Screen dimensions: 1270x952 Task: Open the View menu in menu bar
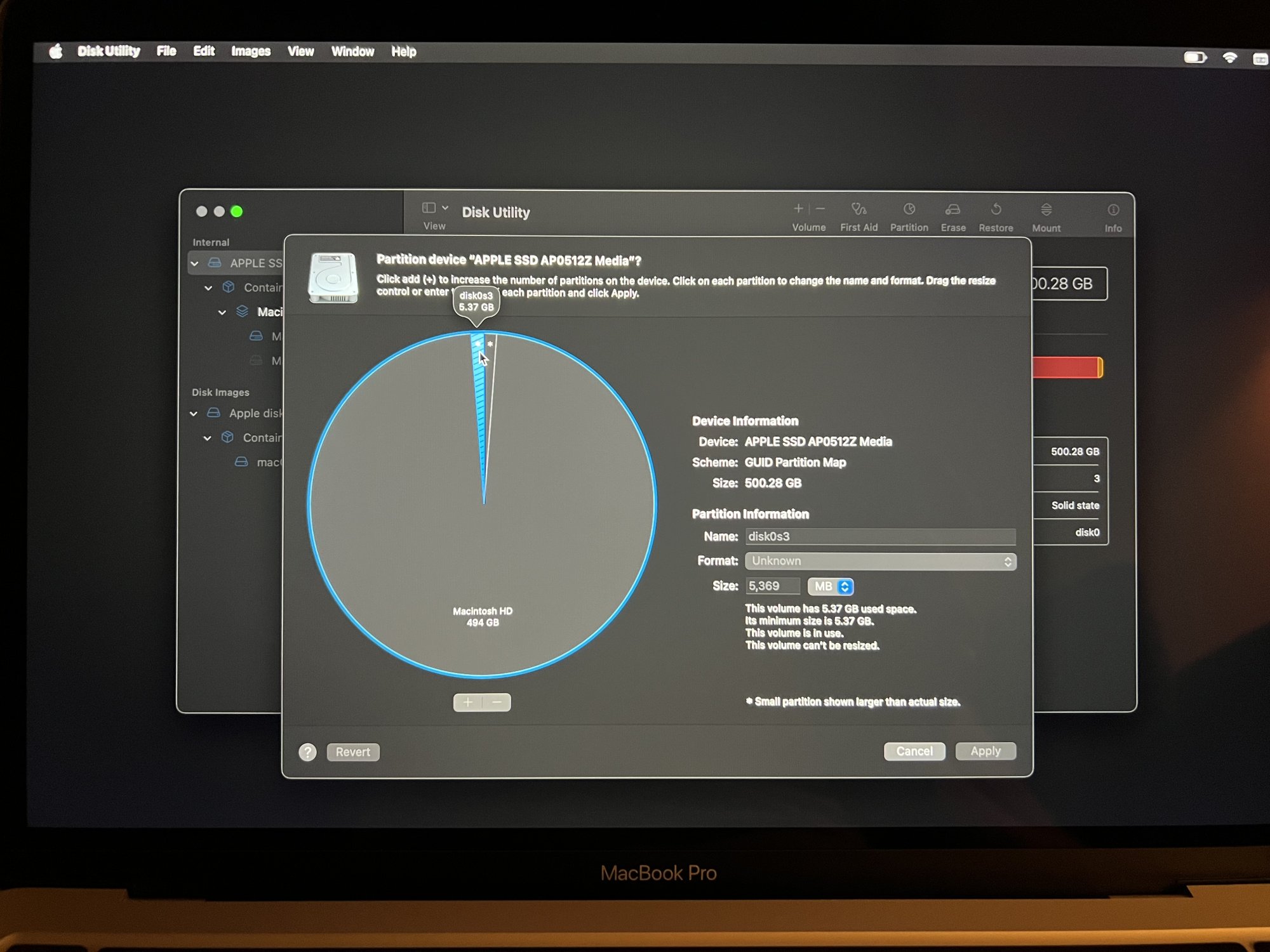point(301,51)
